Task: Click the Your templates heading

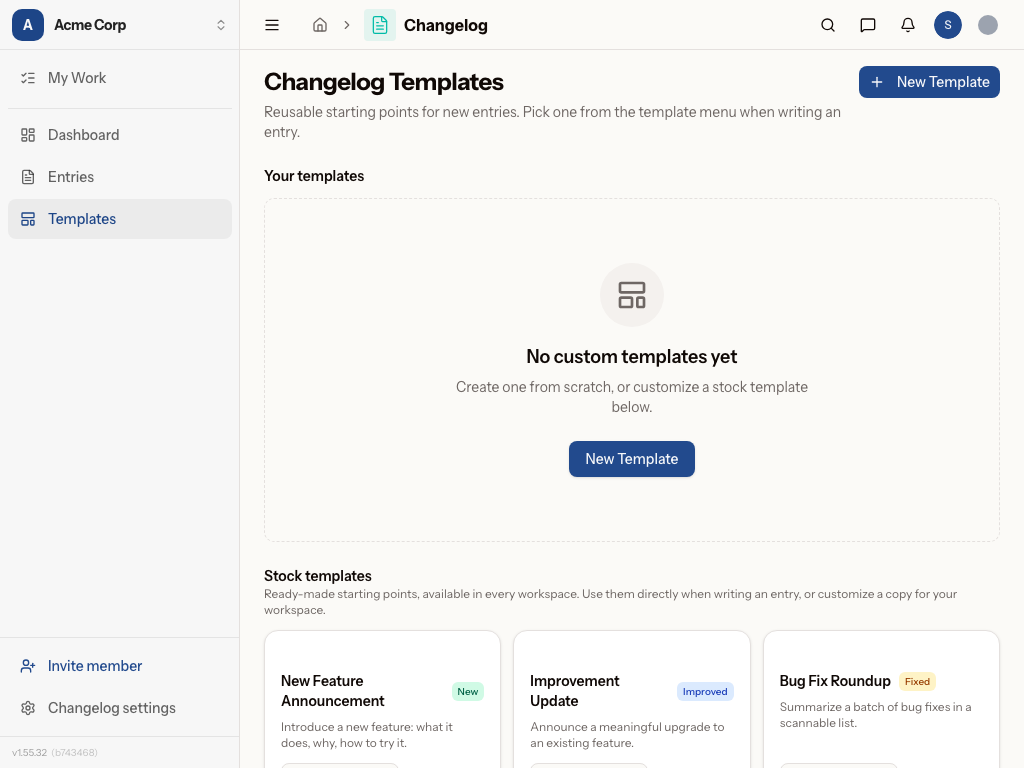Action: (314, 176)
